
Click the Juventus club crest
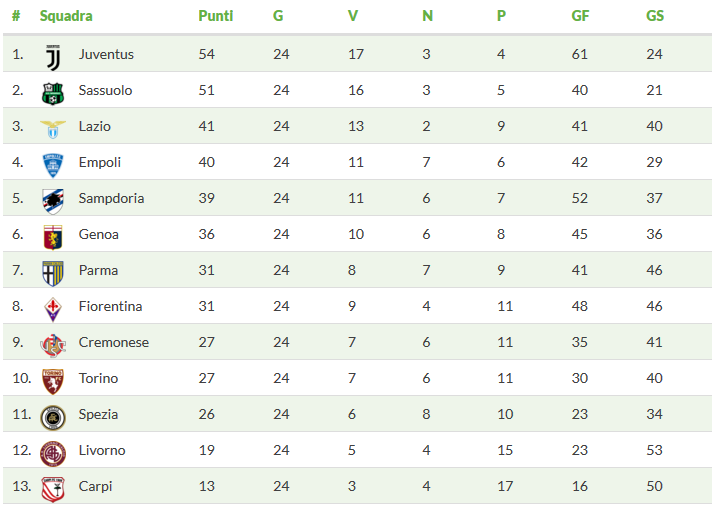pyautogui.click(x=53, y=57)
